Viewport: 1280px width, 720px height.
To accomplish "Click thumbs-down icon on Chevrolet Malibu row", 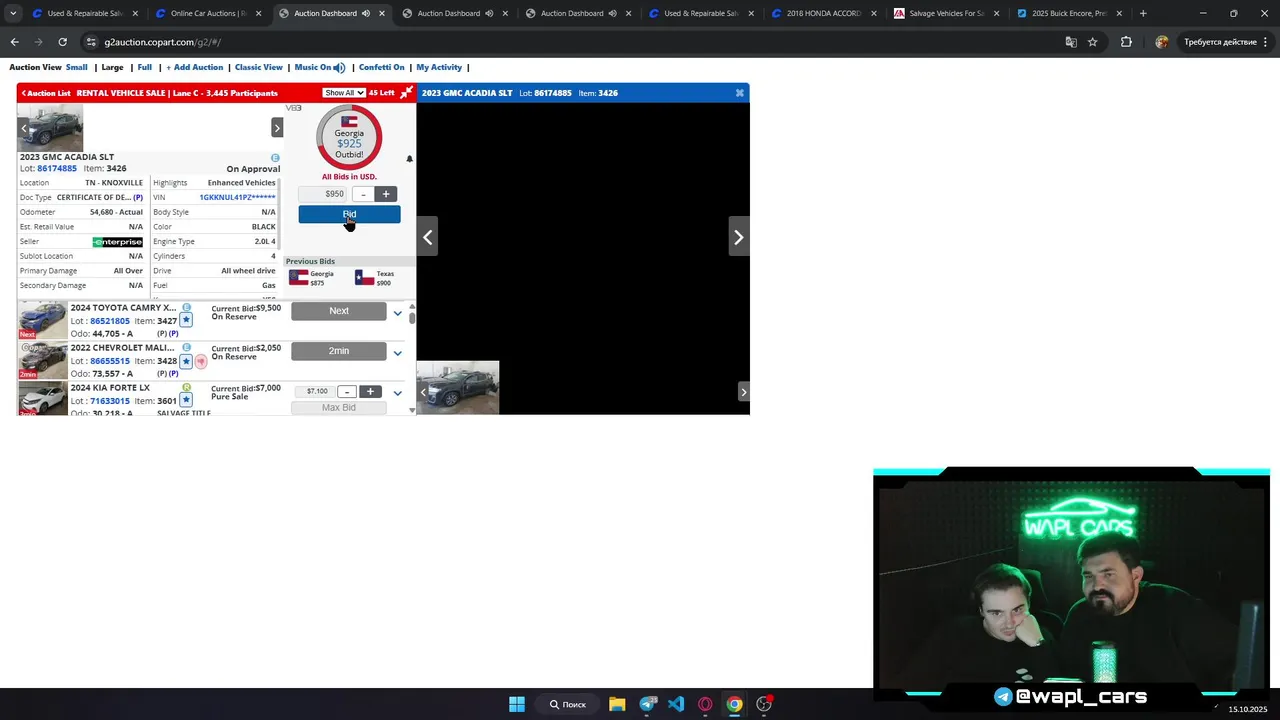I will pos(200,361).
